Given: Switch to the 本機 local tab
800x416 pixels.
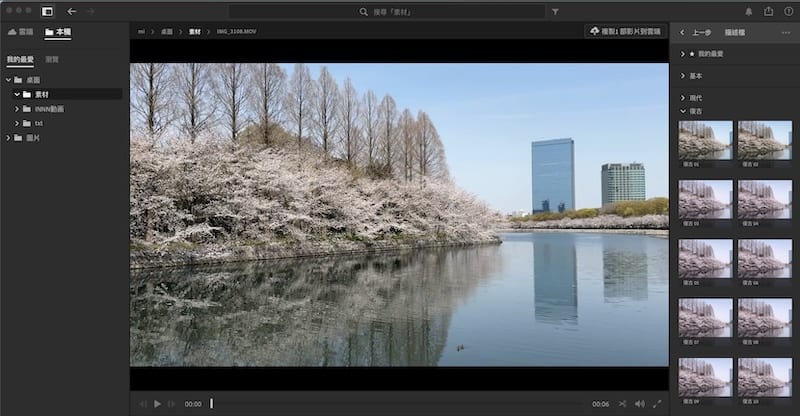Looking at the screenshot, I should pyautogui.click(x=58, y=32).
